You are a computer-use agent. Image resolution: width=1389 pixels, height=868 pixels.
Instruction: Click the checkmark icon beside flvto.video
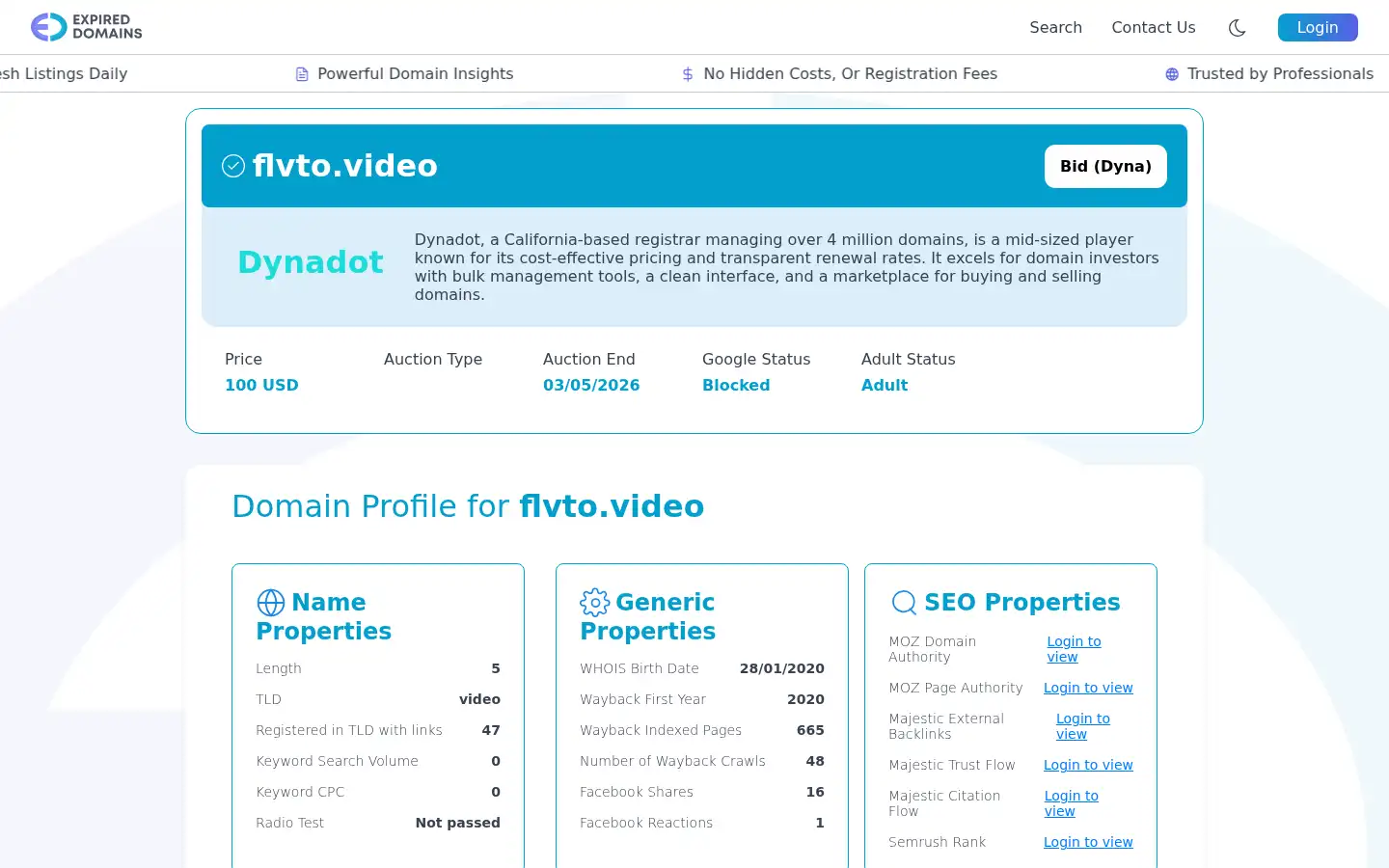click(233, 166)
